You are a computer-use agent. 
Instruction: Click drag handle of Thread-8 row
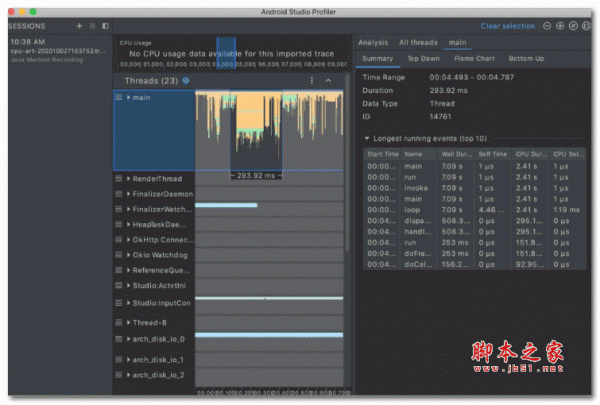pos(119,323)
